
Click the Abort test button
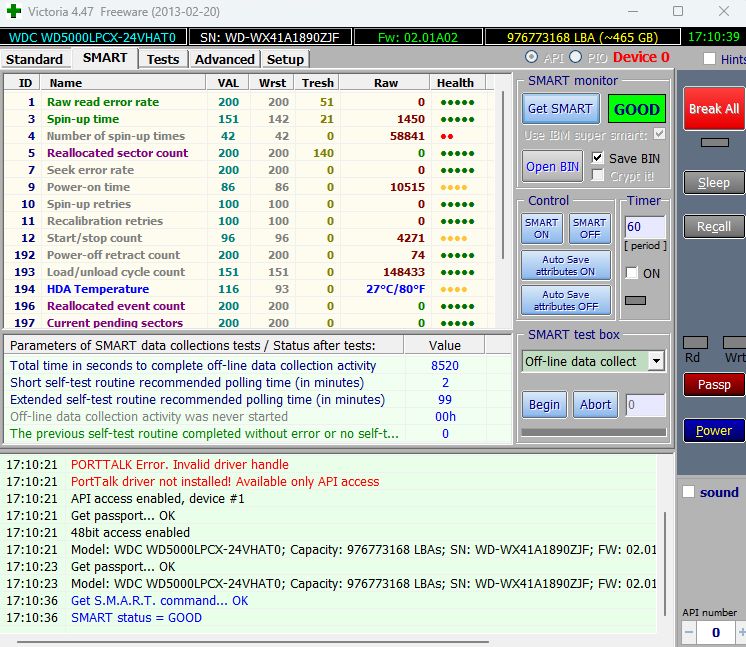tap(595, 405)
